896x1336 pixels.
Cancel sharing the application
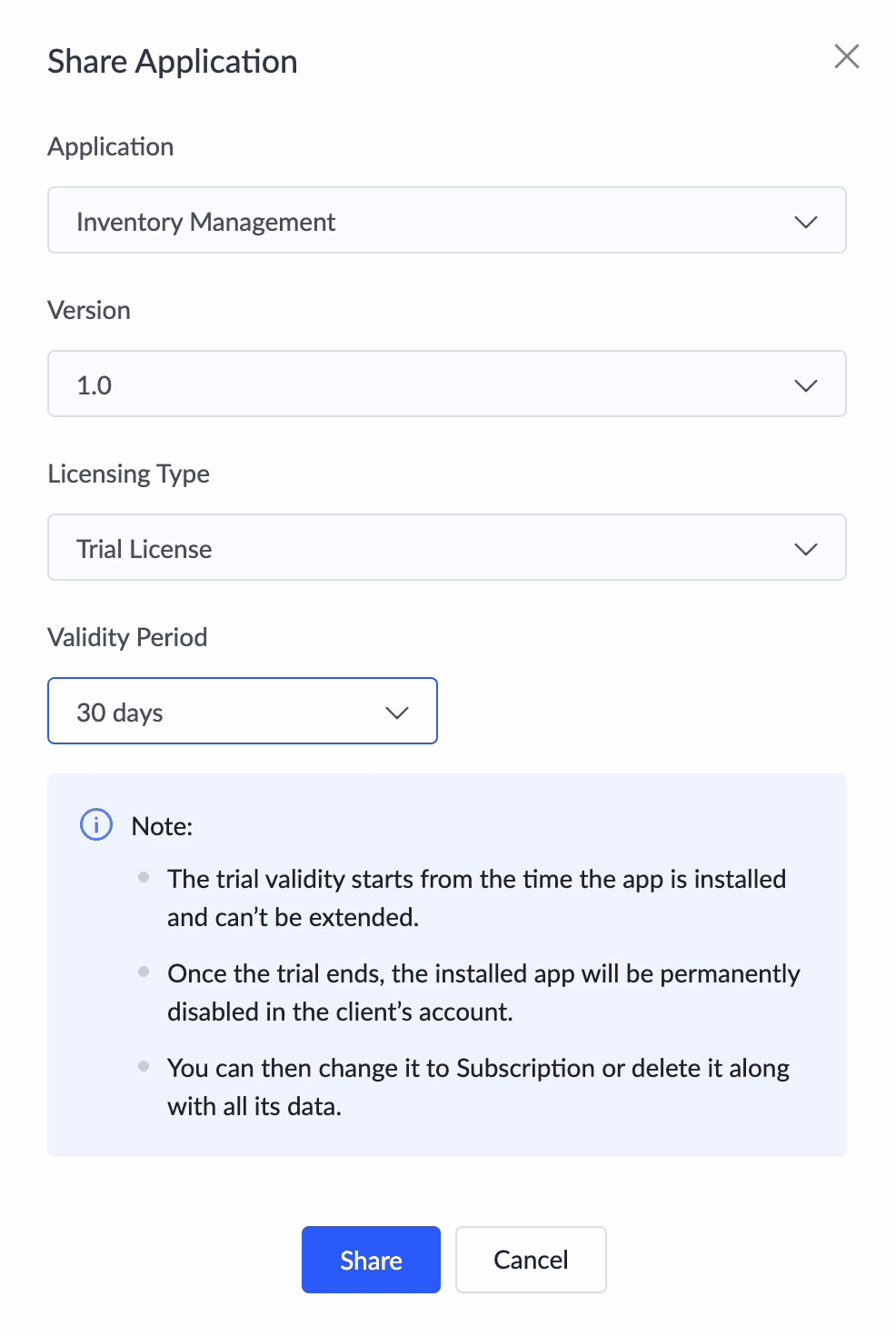[x=531, y=1260]
